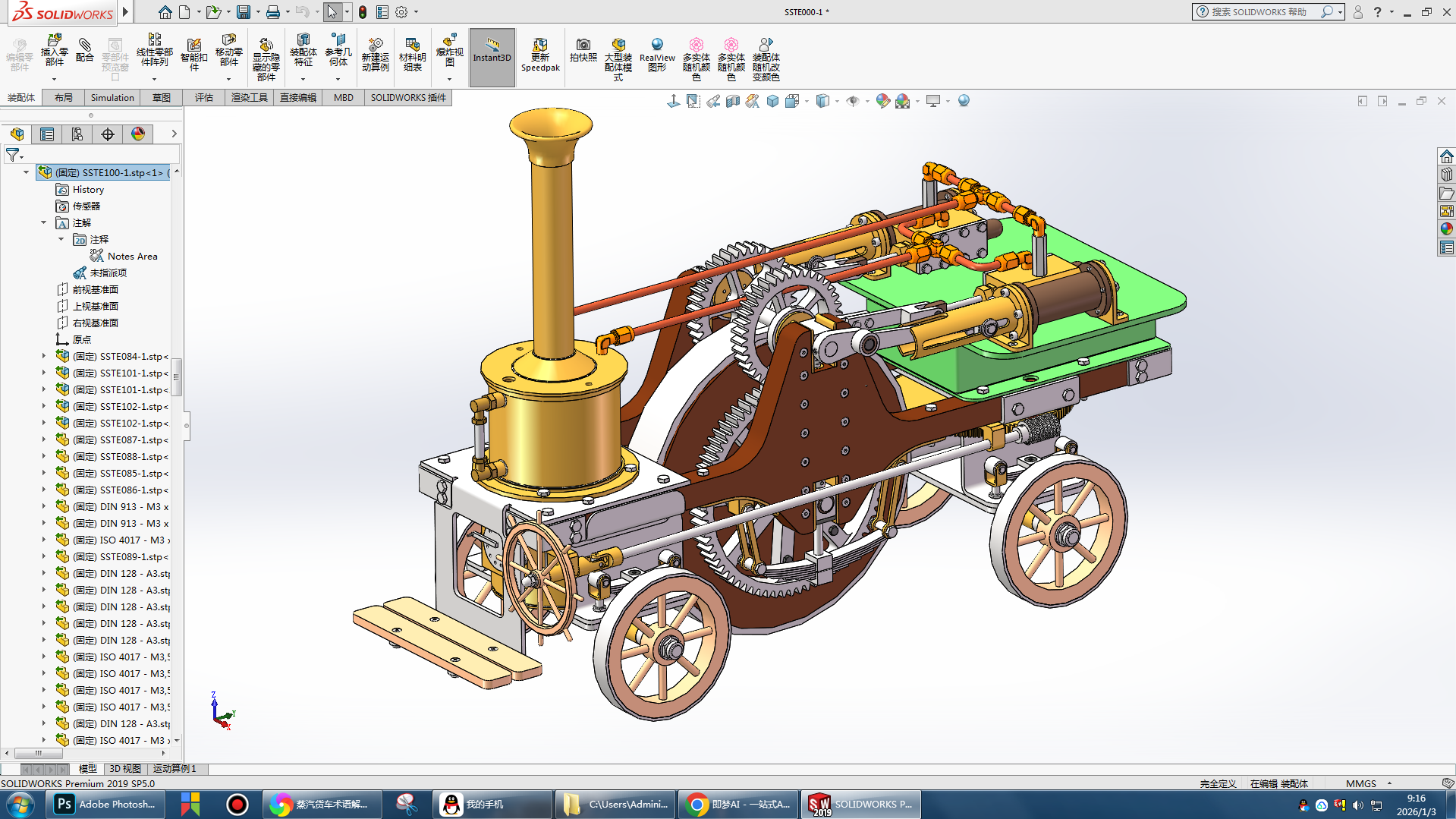
Task: Click the Edit Appearance color-ball icon
Action: (x=882, y=101)
